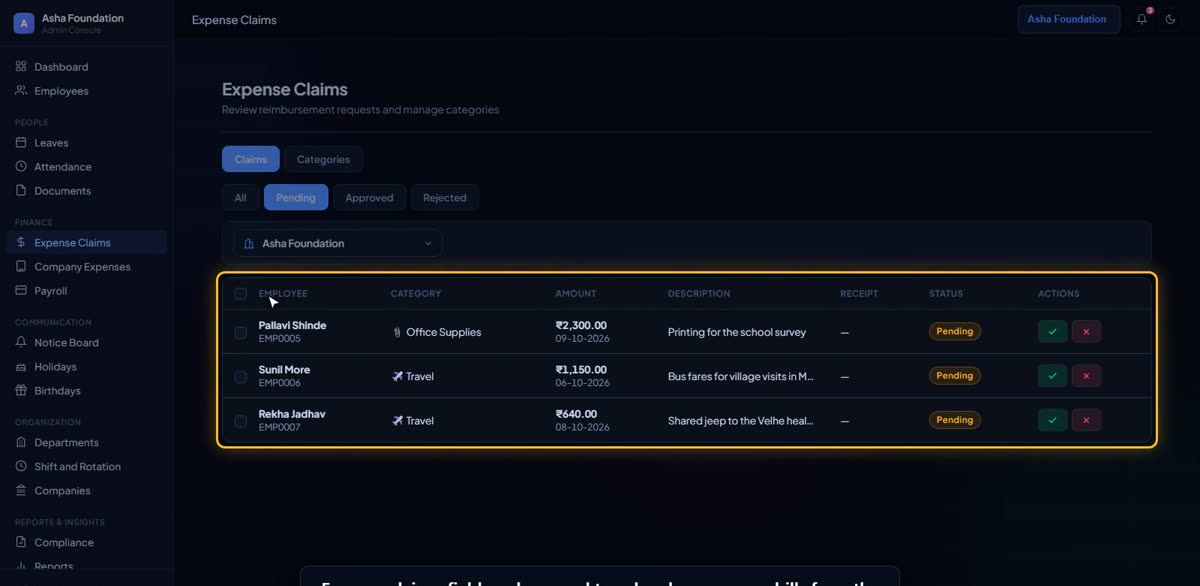Check Sunil More's row checkbox

240,377
